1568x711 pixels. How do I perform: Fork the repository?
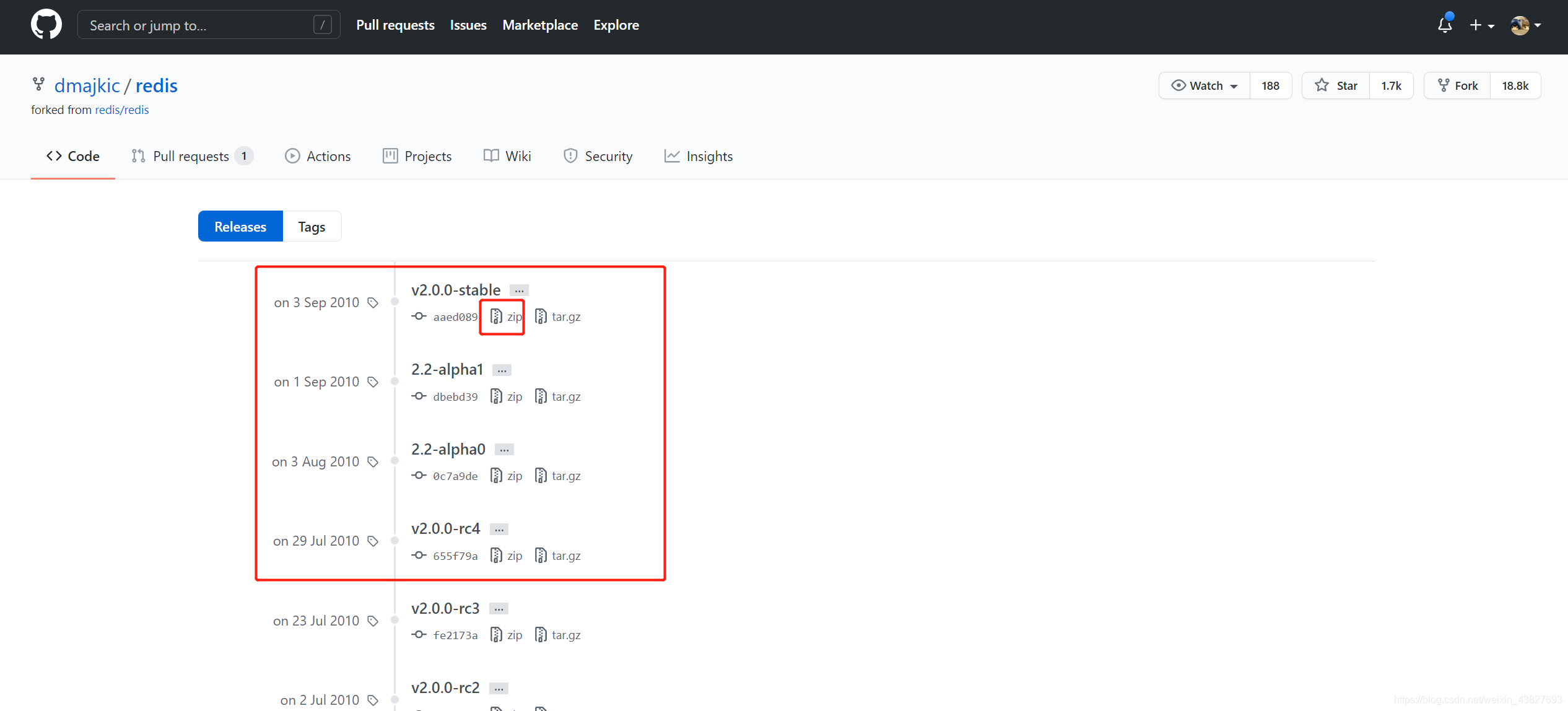[1457, 85]
